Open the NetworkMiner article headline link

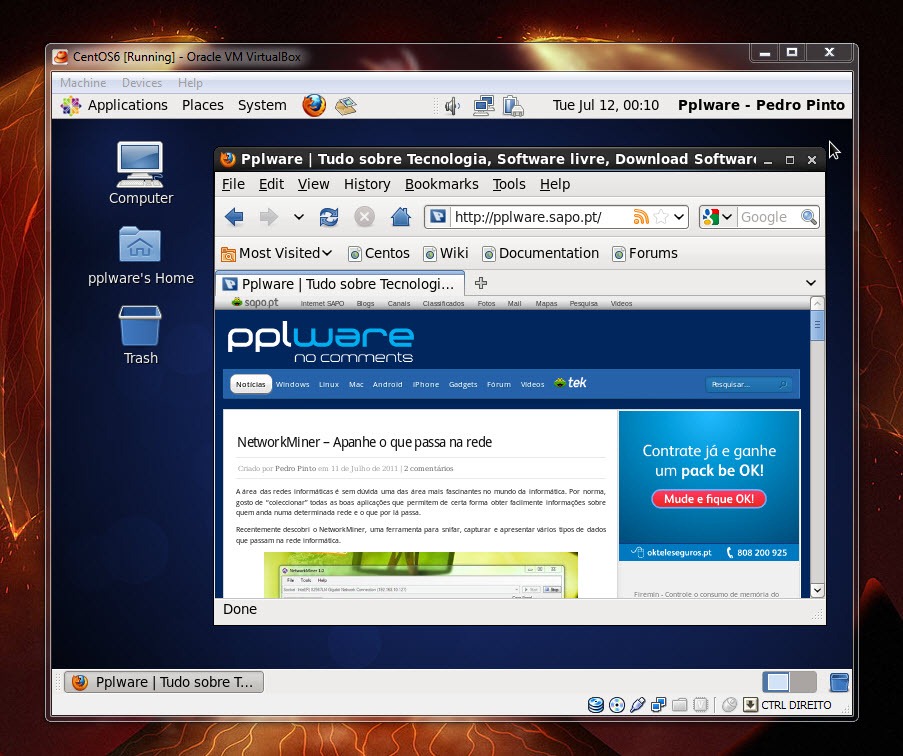(365, 442)
